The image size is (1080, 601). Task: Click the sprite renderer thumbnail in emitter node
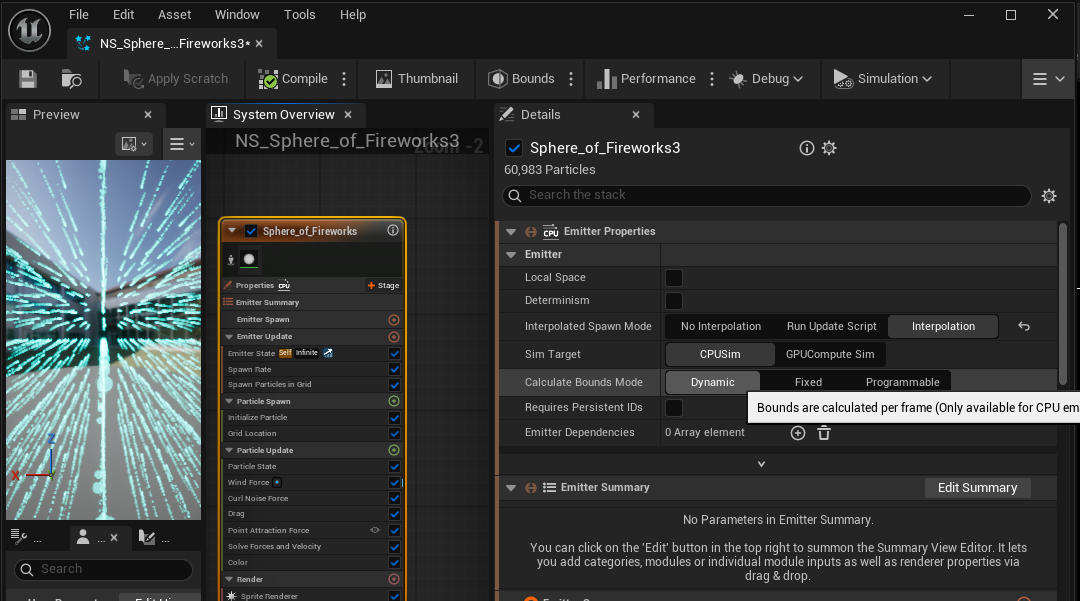[x=249, y=260]
